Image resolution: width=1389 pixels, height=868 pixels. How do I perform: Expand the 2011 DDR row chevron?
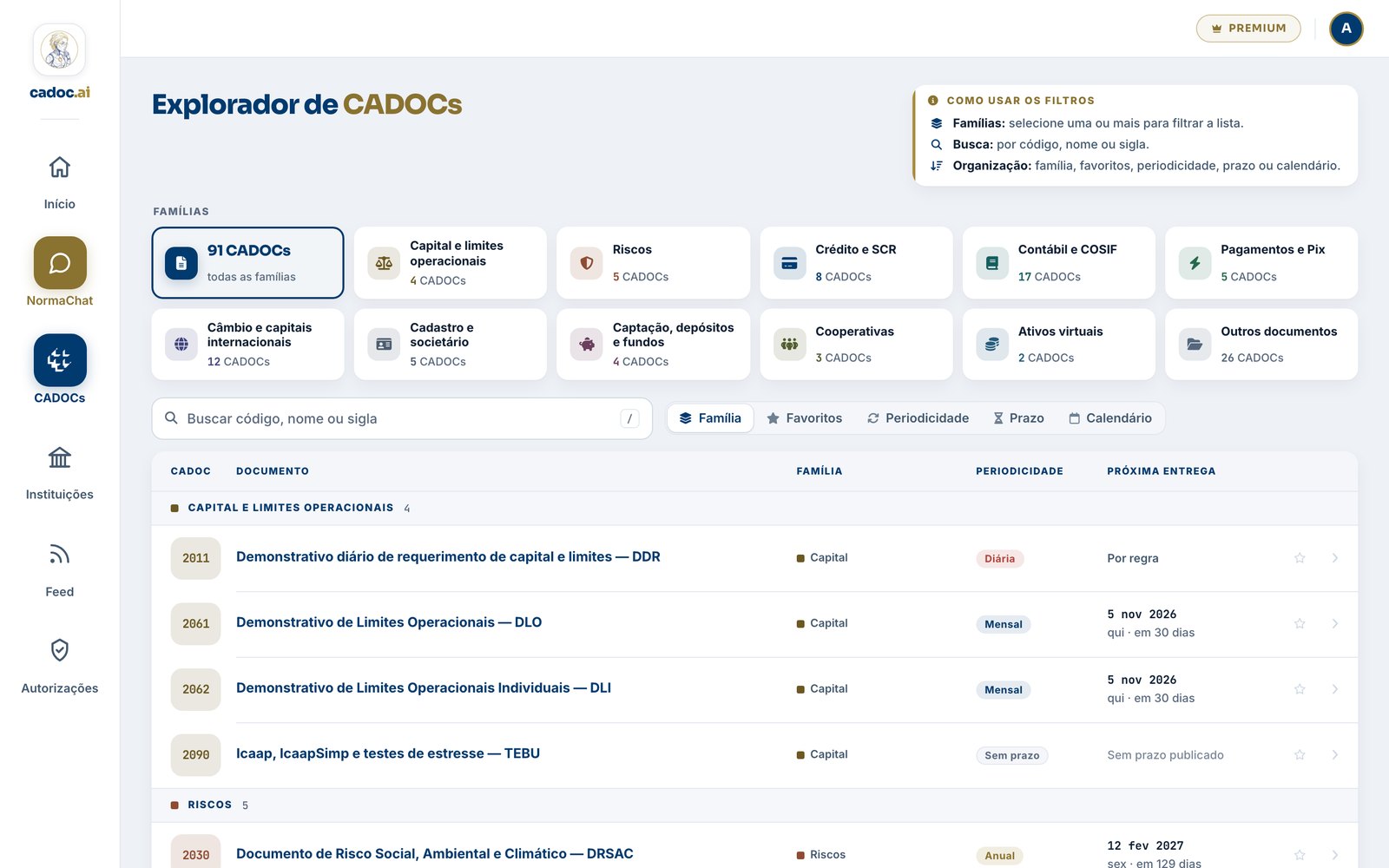1335,558
